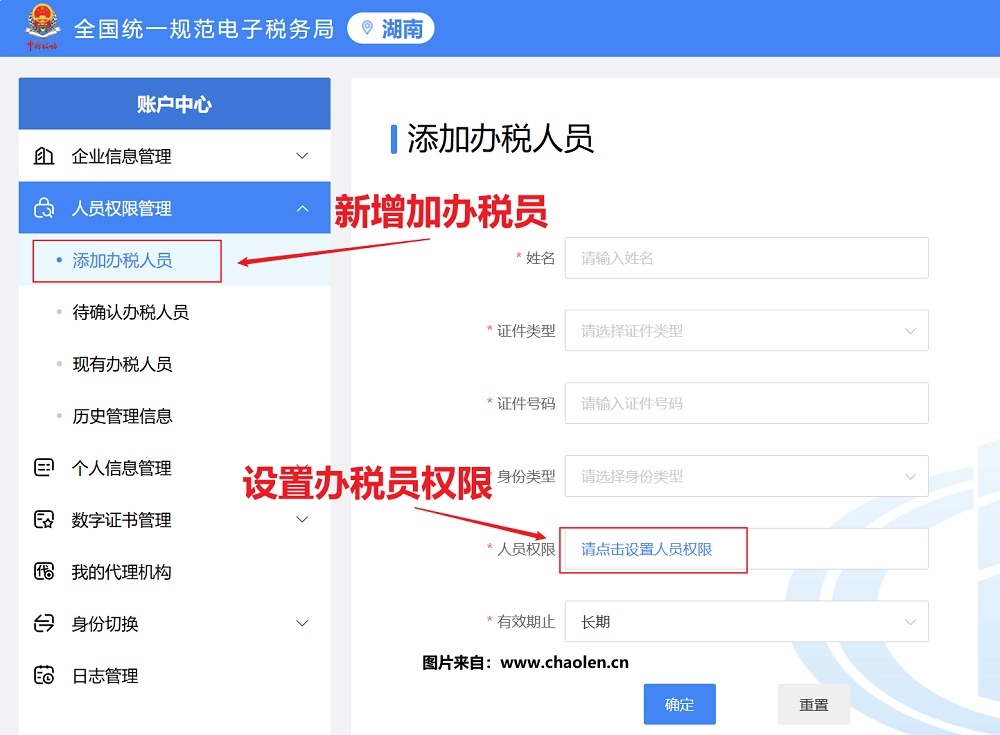Expand the 身份切换 chevron
This screenshot has width=1000, height=735.
pyautogui.click(x=302, y=623)
